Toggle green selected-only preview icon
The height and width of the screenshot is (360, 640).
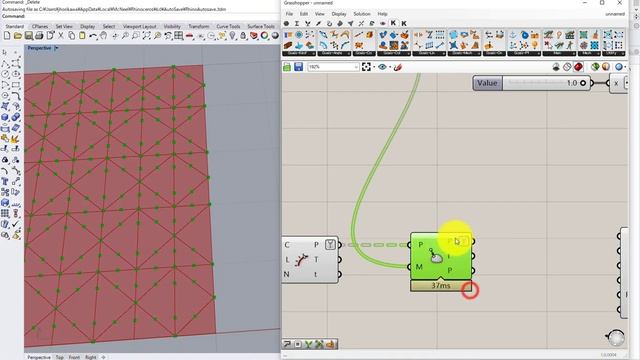tap(595, 67)
